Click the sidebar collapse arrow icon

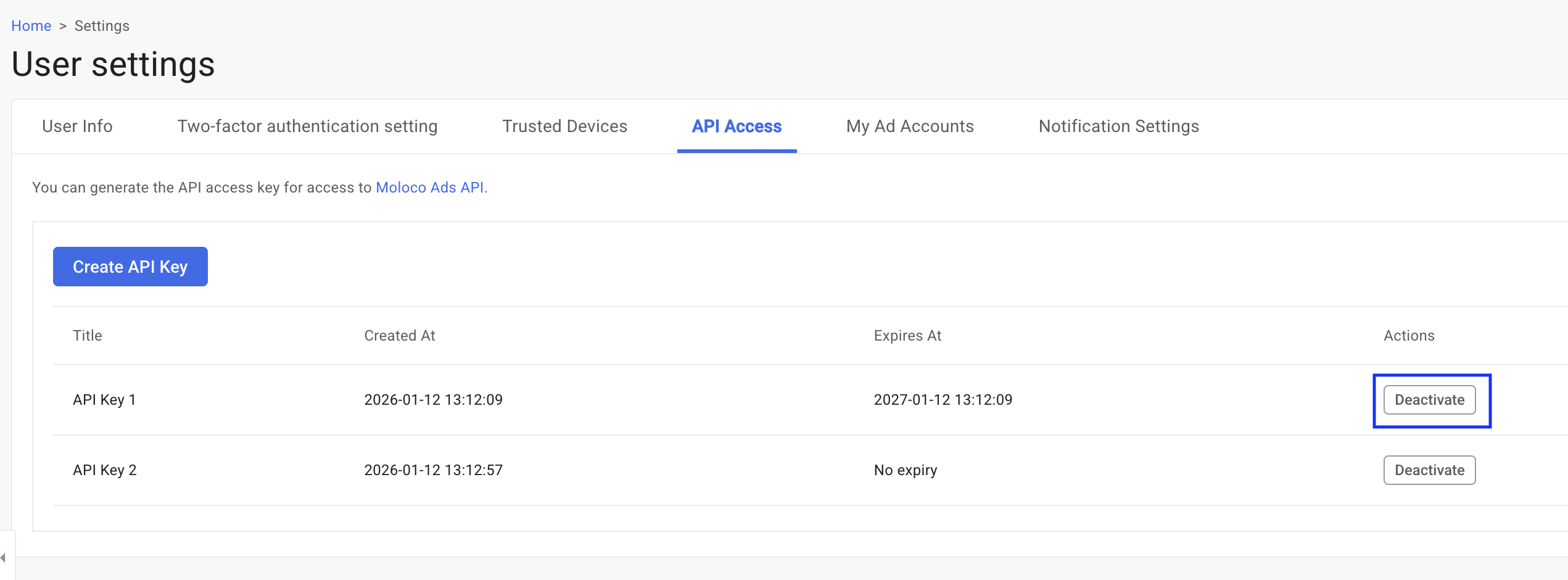click(4, 558)
